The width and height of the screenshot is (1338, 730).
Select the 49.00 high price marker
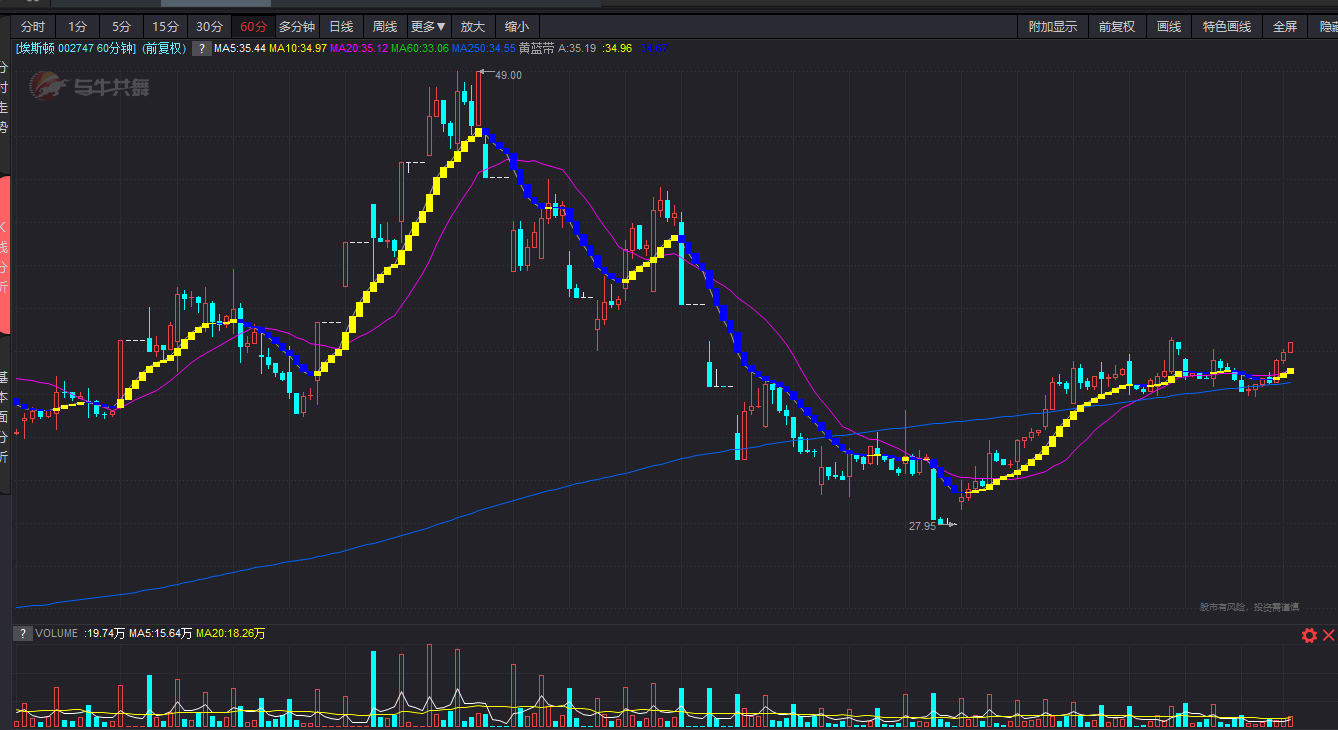coord(508,75)
